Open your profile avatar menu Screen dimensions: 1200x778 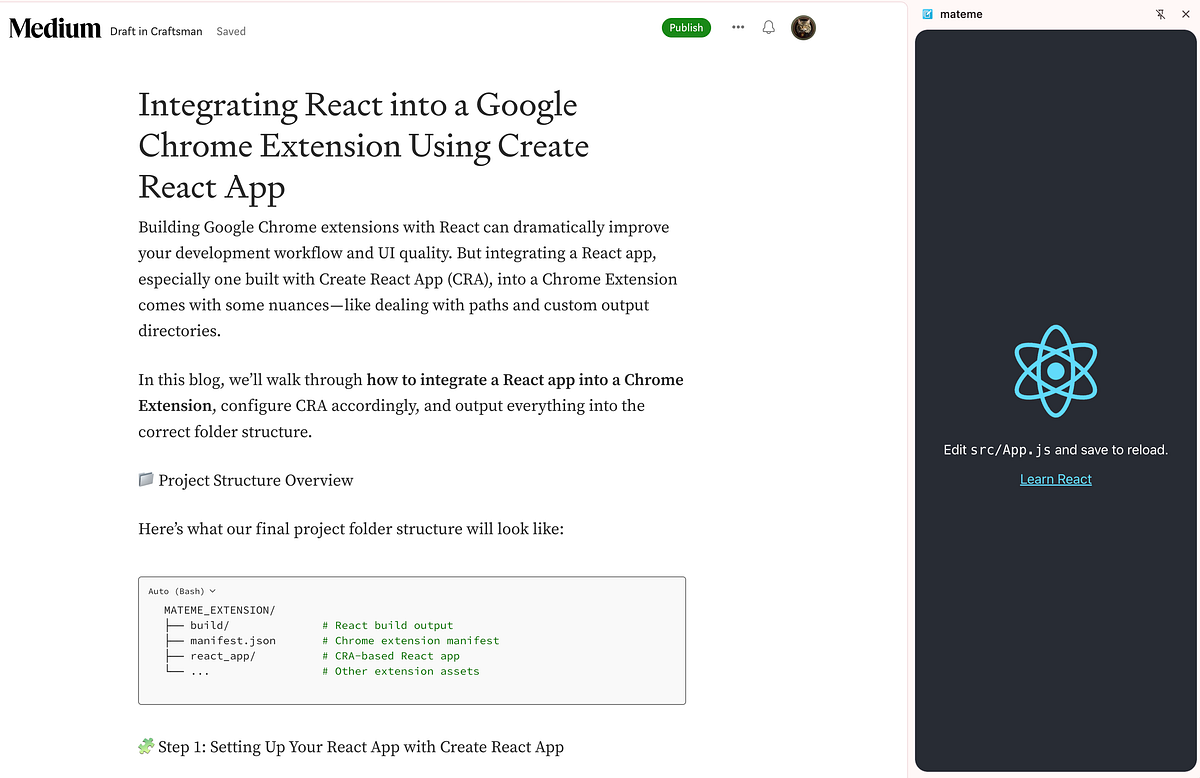803,27
